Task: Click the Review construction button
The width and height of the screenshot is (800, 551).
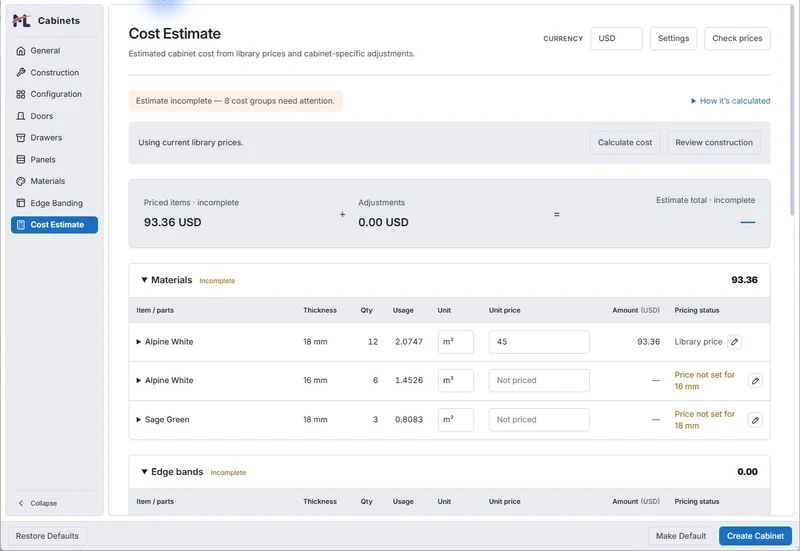Action: pyautogui.click(x=714, y=143)
